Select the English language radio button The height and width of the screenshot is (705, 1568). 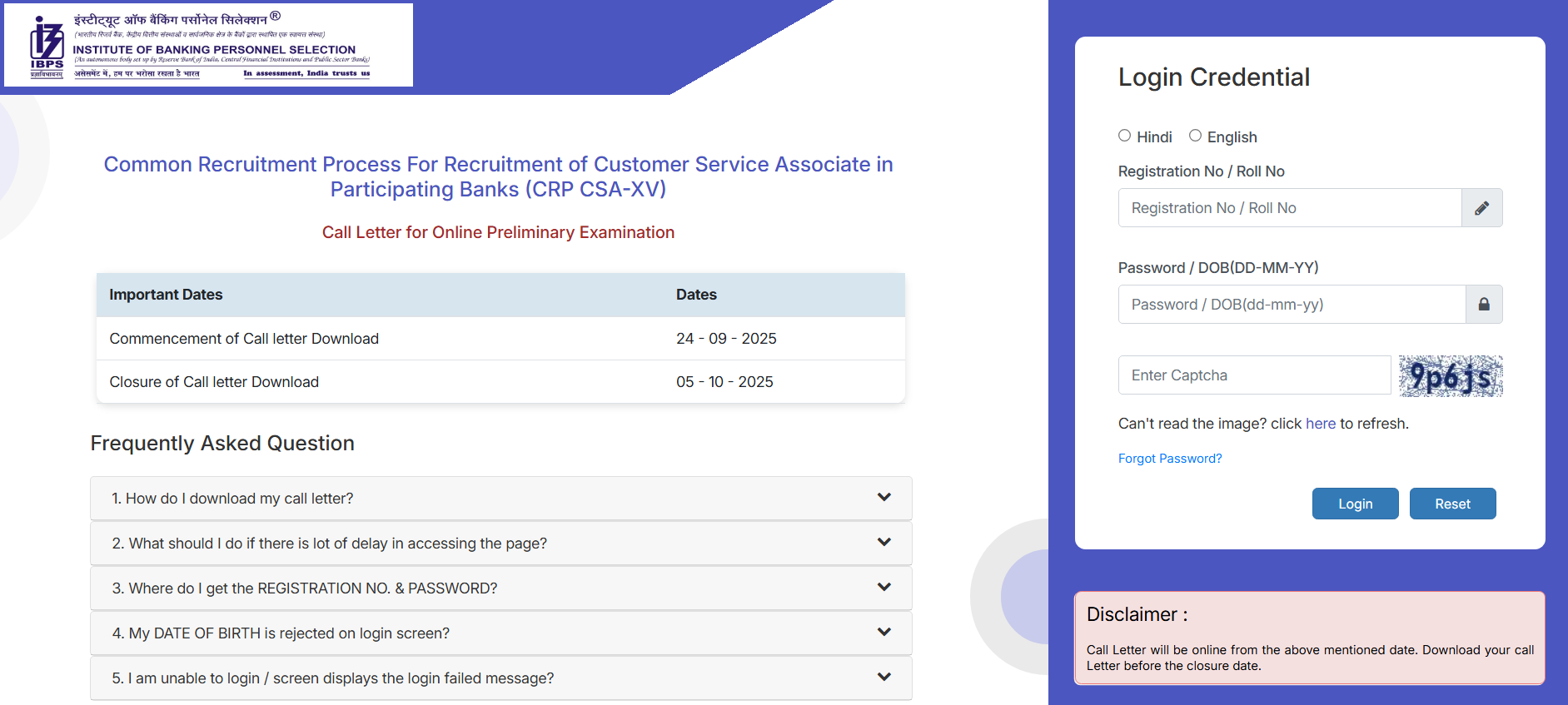(x=1195, y=136)
